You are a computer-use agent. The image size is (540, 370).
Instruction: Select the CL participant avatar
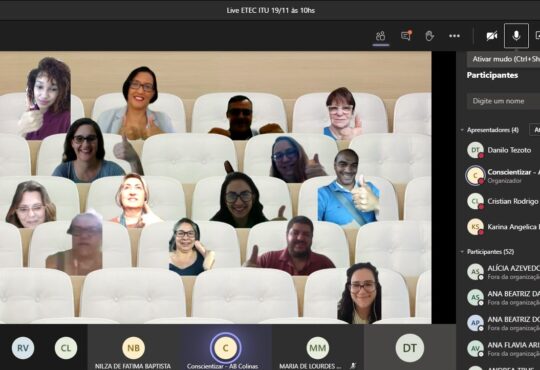tap(66, 348)
